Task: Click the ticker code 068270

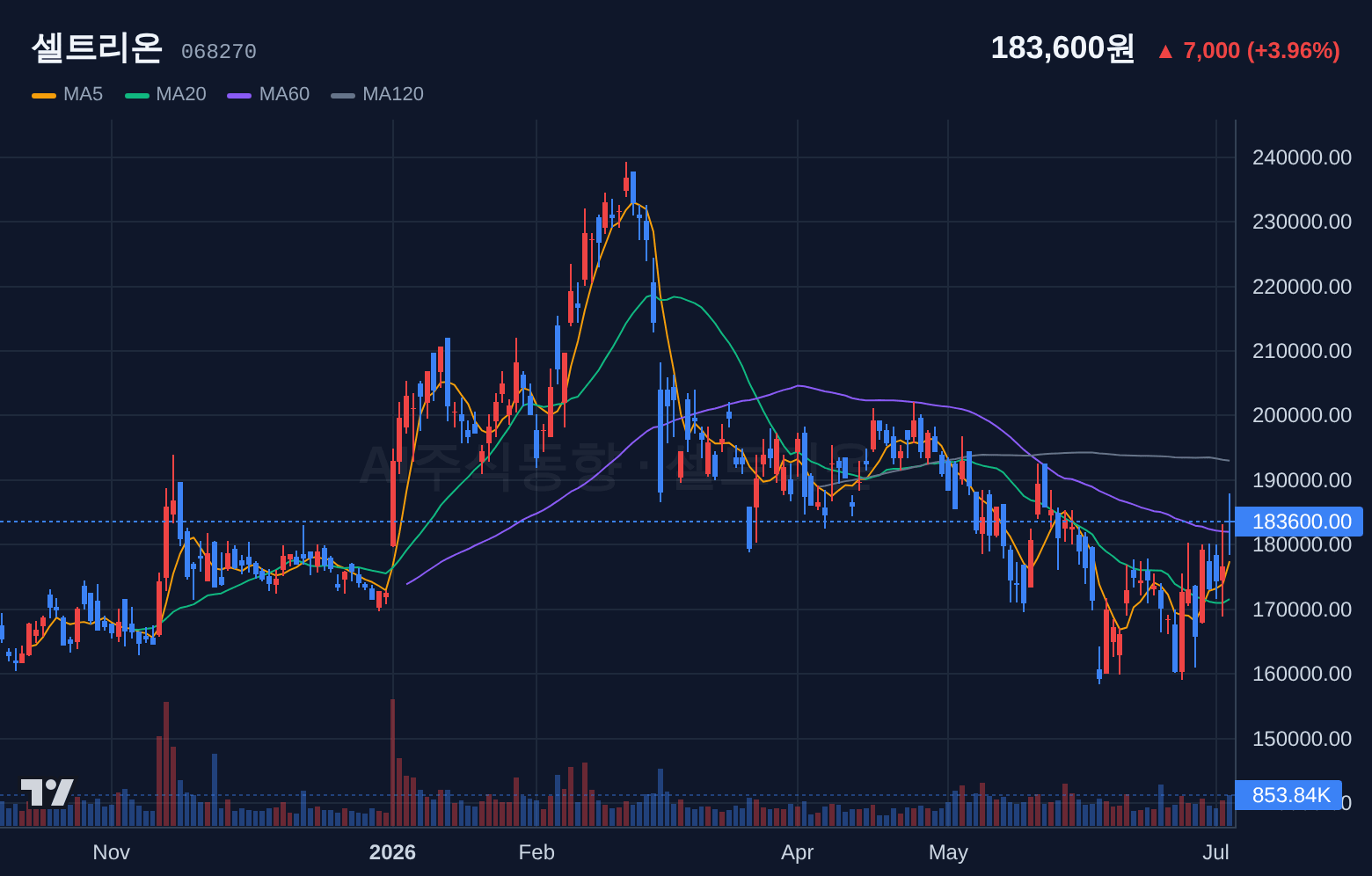Action: (x=219, y=52)
